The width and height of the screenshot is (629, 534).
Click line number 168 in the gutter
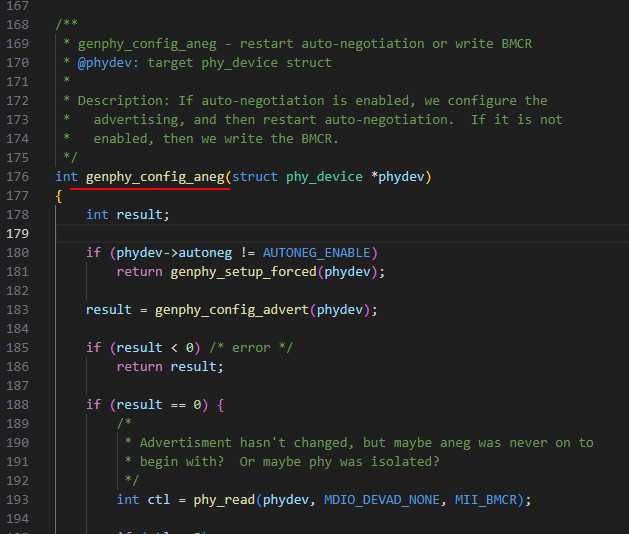click(x=18, y=25)
